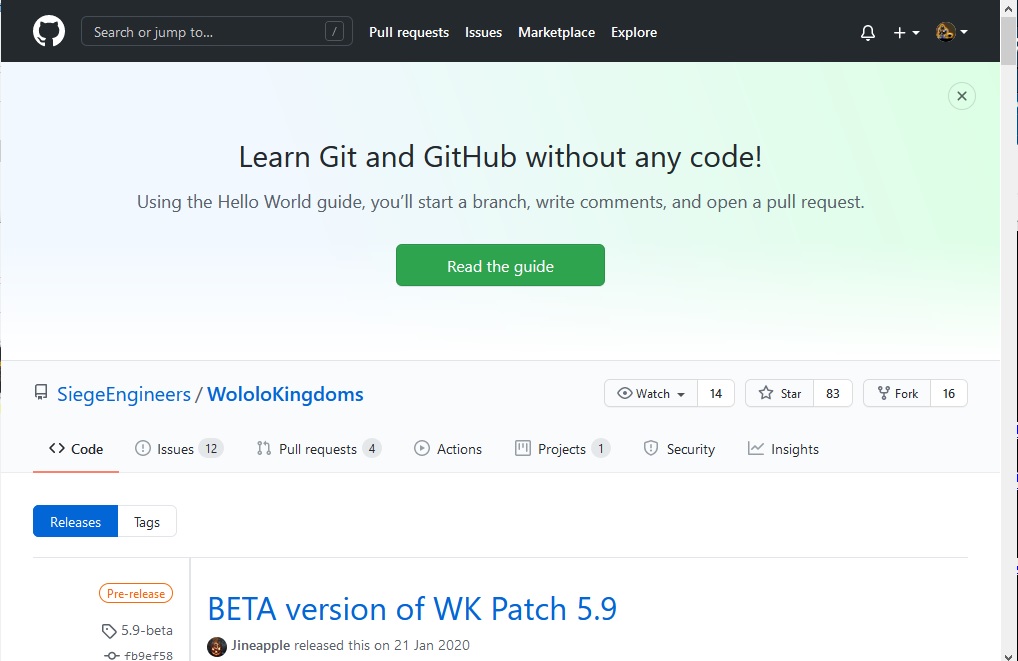Expand the Watch dropdown
Image resolution: width=1018 pixels, height=661 pixels.
[651, 393]
